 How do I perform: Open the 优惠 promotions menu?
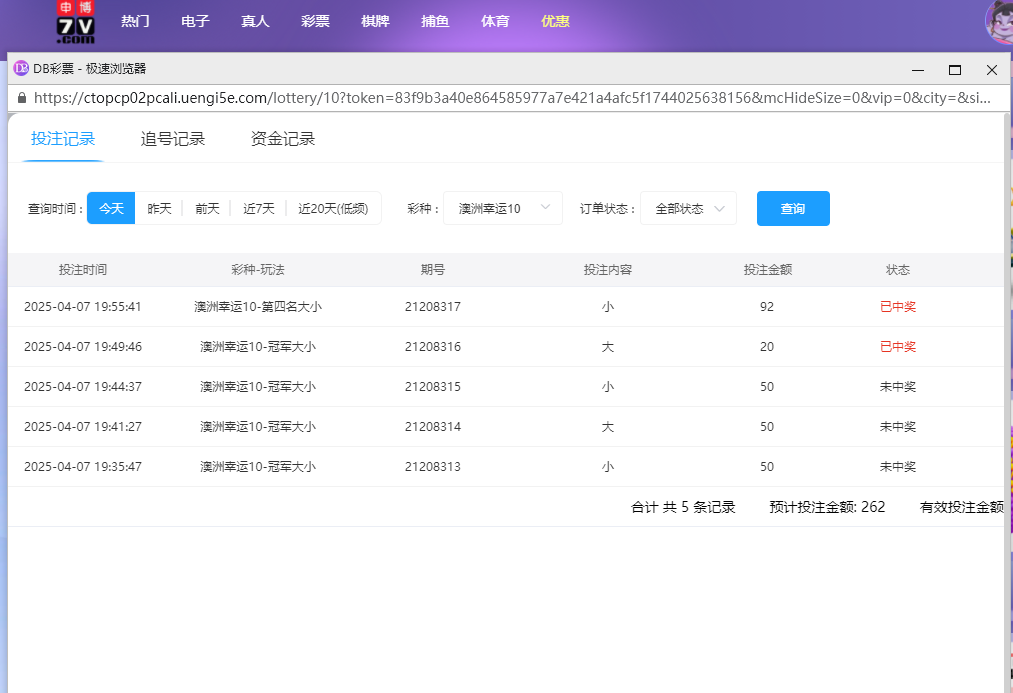pyautogui.click(x=554, y=21)
